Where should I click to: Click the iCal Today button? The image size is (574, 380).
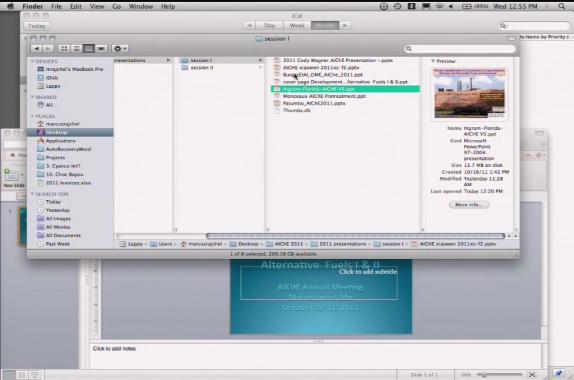(x=37, y=26)
